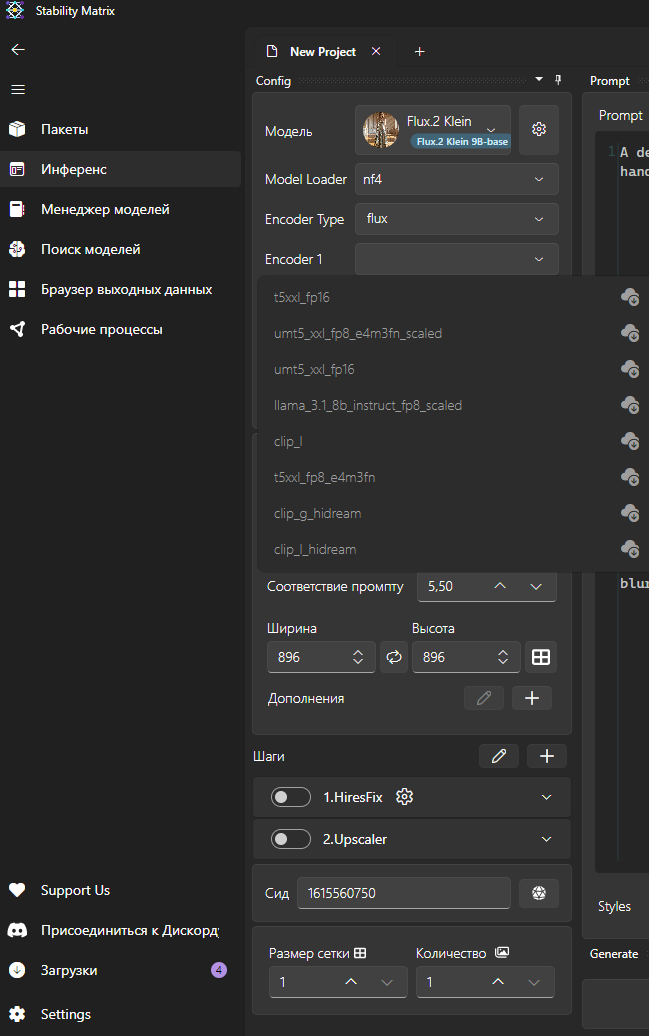The image size is (649, 1036).
Task: Download clip_g_hidream via cloud icon
Action: (630, 513)
